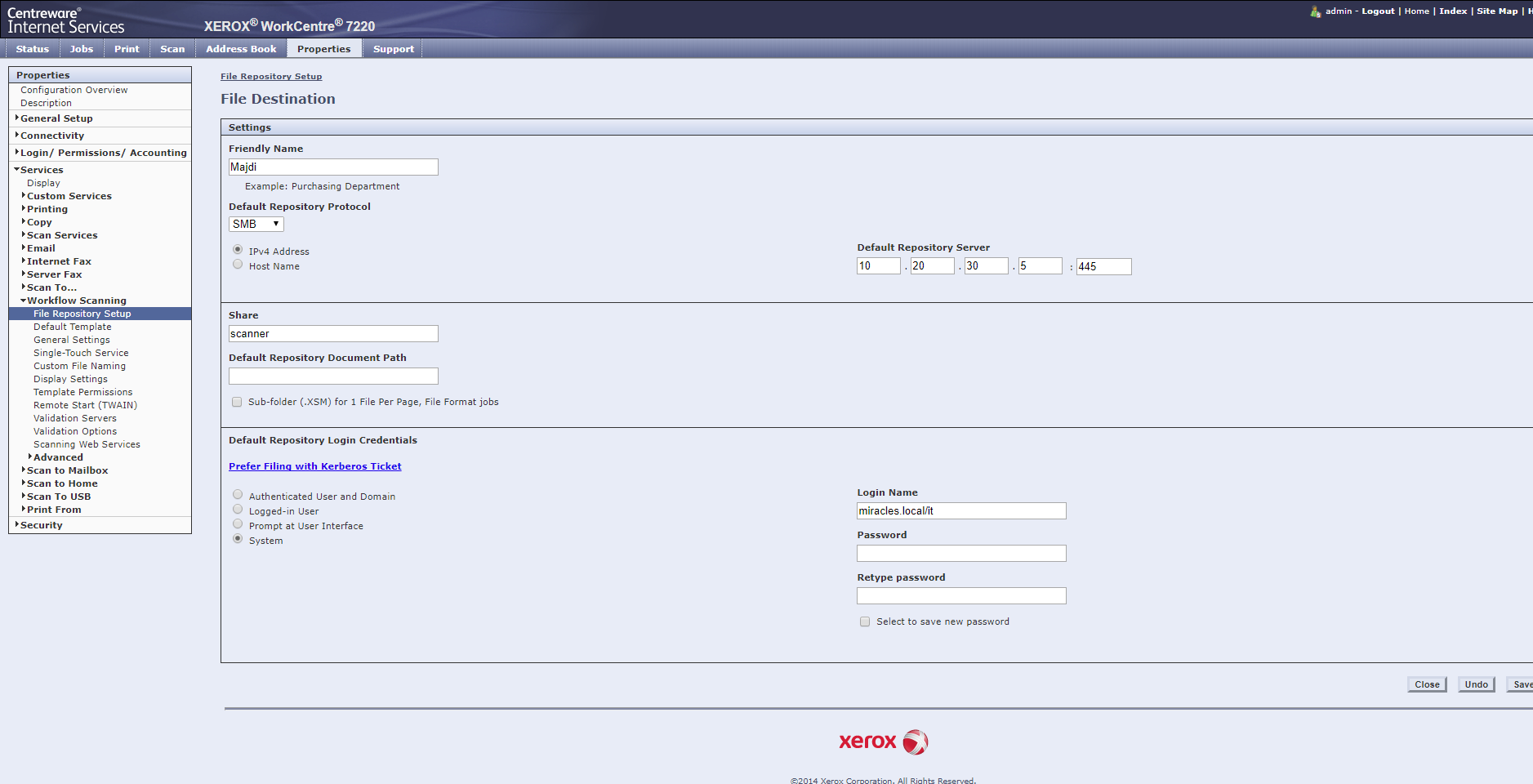1533x784 pixels.
Task: Open Scanning Web Services item
Action: (87, 444)
